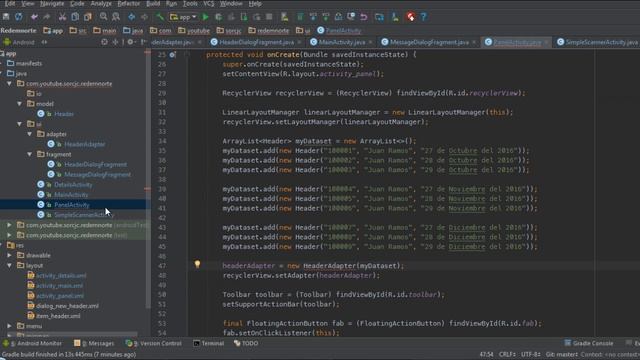Click the Paste icon in toolbar

click(x=88, y=17)
